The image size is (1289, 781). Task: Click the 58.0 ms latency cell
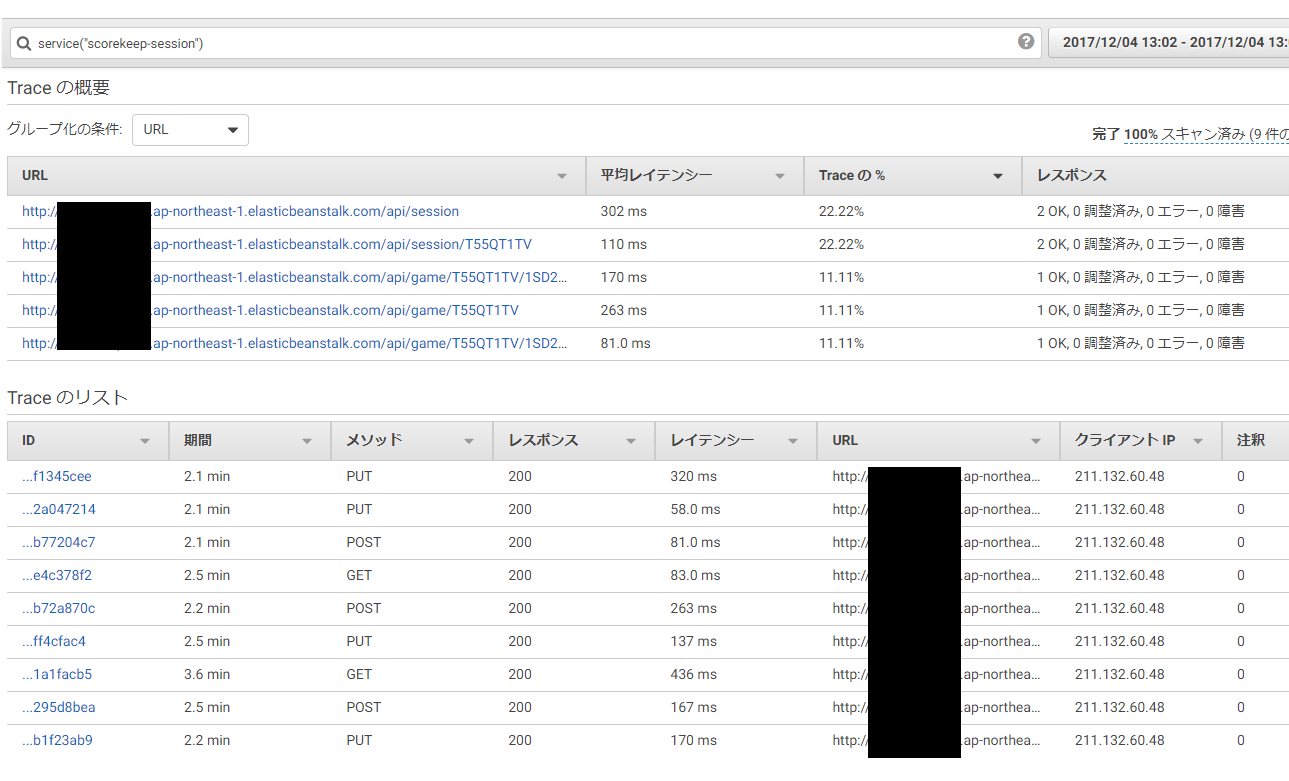[x=695, y=509]
